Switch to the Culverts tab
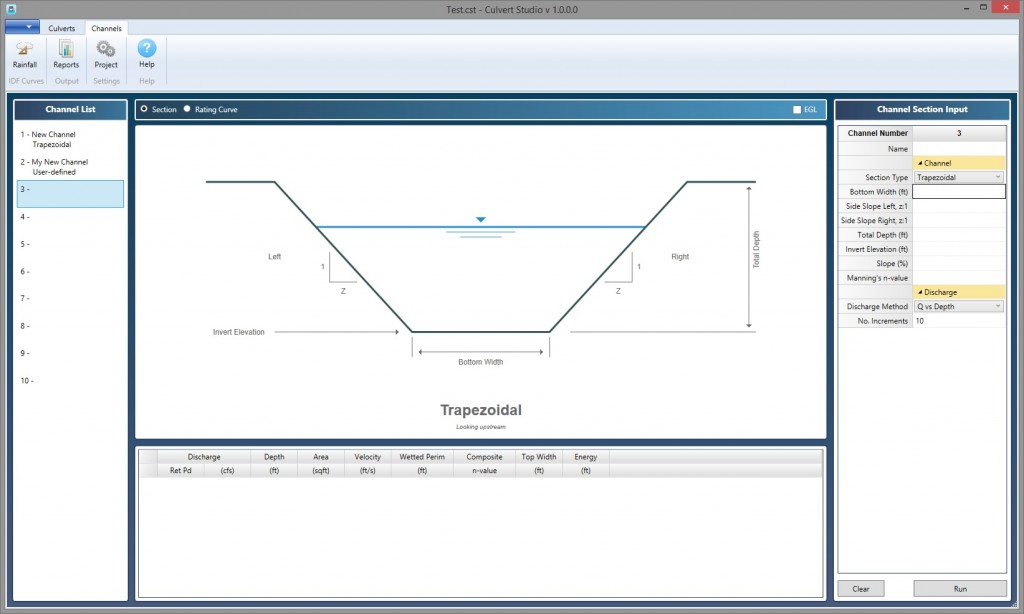The height and width of the screenshot is (614, 1024). pos(62,27)
